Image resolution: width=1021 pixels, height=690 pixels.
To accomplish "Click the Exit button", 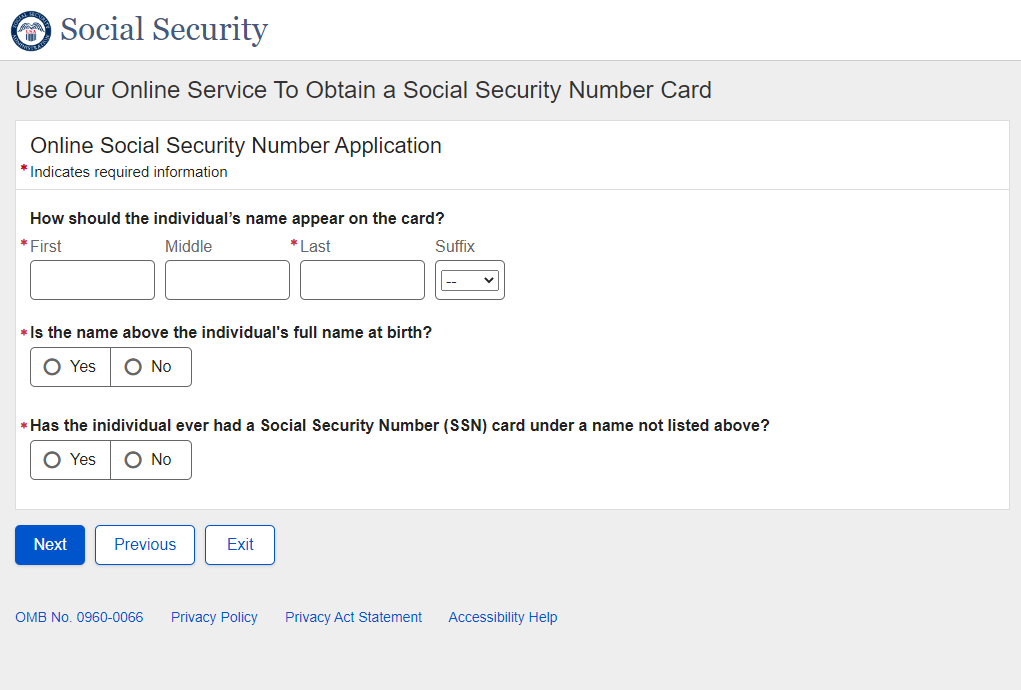I will point(240,545).
